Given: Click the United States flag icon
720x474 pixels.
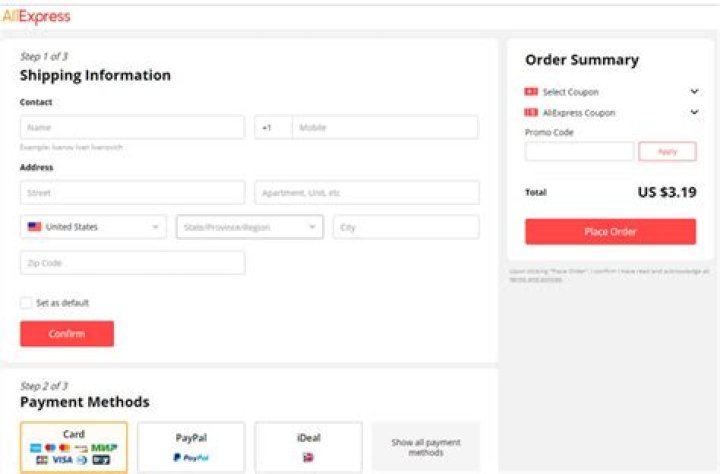Looking at the screenshot, I should tap(34, 227).
